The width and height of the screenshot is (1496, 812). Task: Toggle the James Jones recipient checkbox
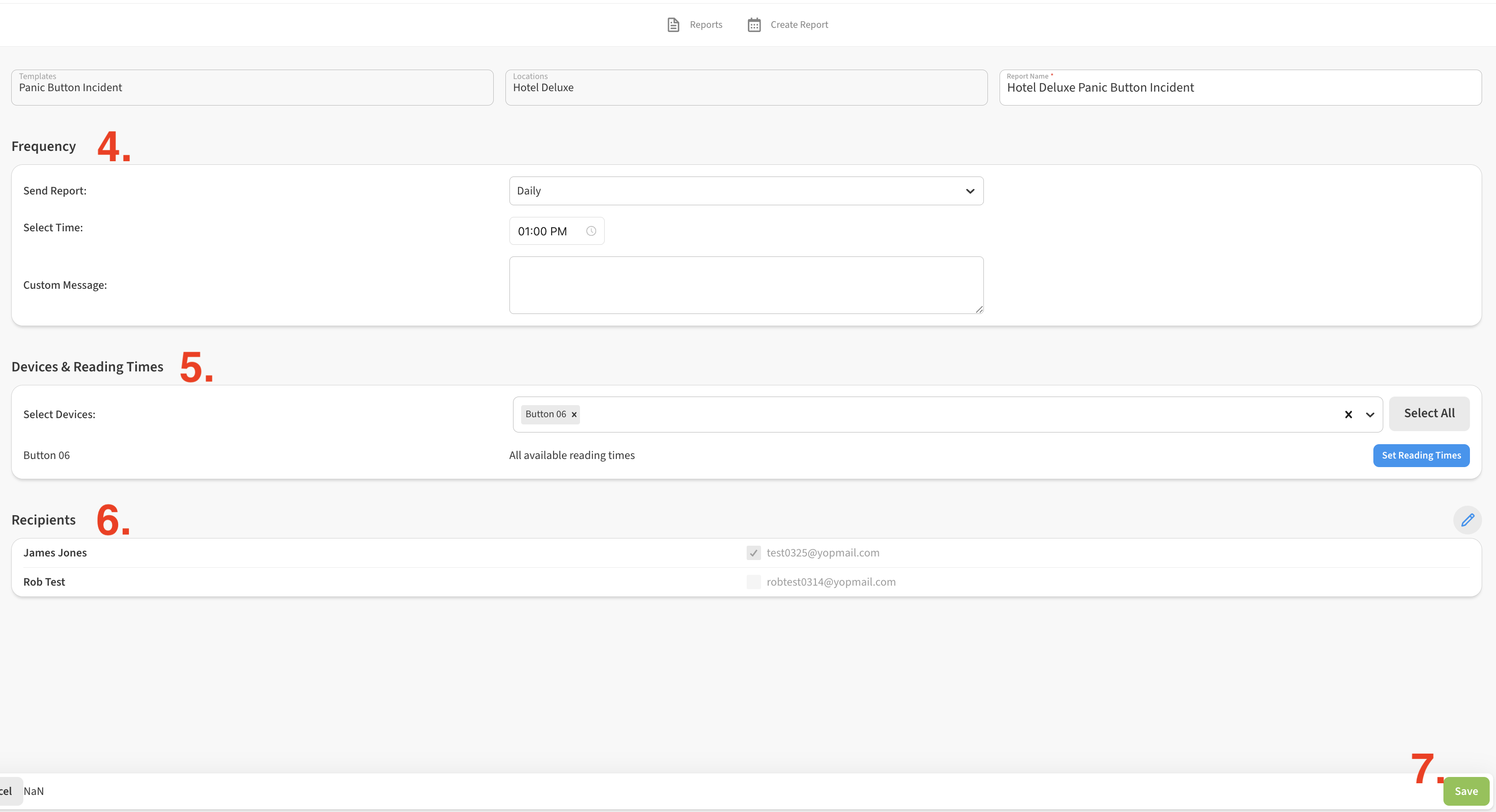point(753,552)
